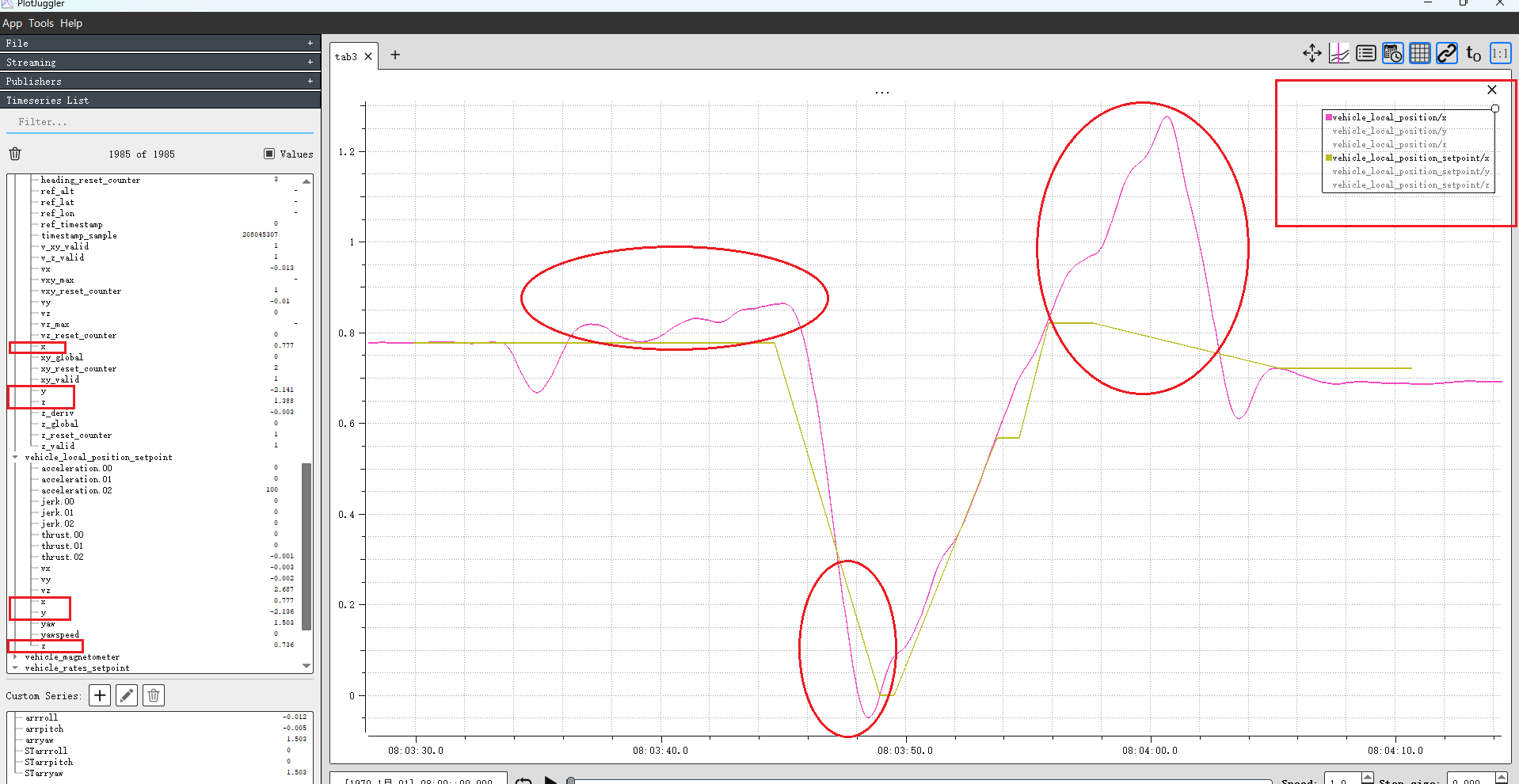Image resolution: width=1519 pixels, height=784 pixels.
Task: Toggle the time tracker line icon
Action: (1339, 53)
